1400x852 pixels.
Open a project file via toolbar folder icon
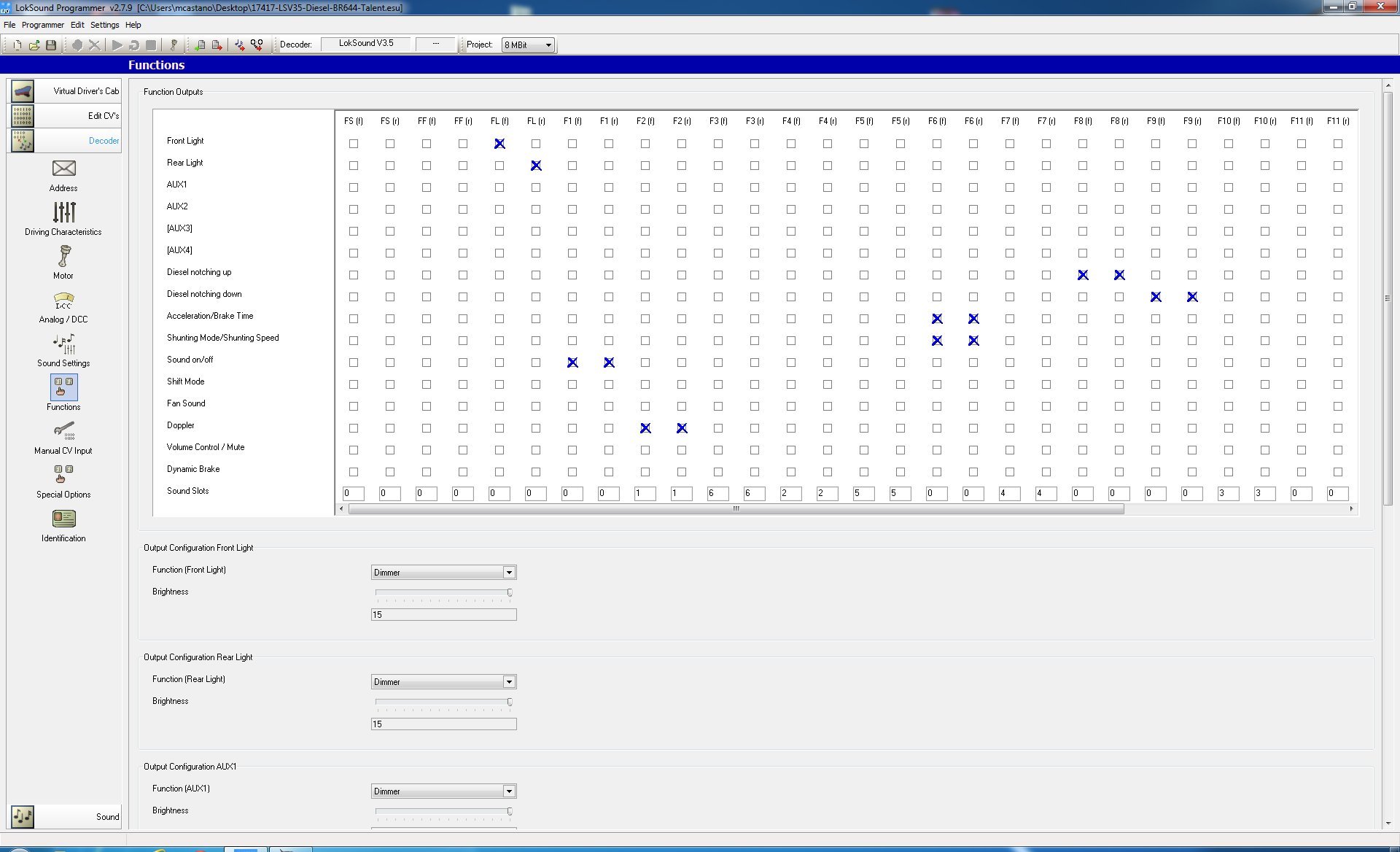pyautogui.click(x=34, y=45)
